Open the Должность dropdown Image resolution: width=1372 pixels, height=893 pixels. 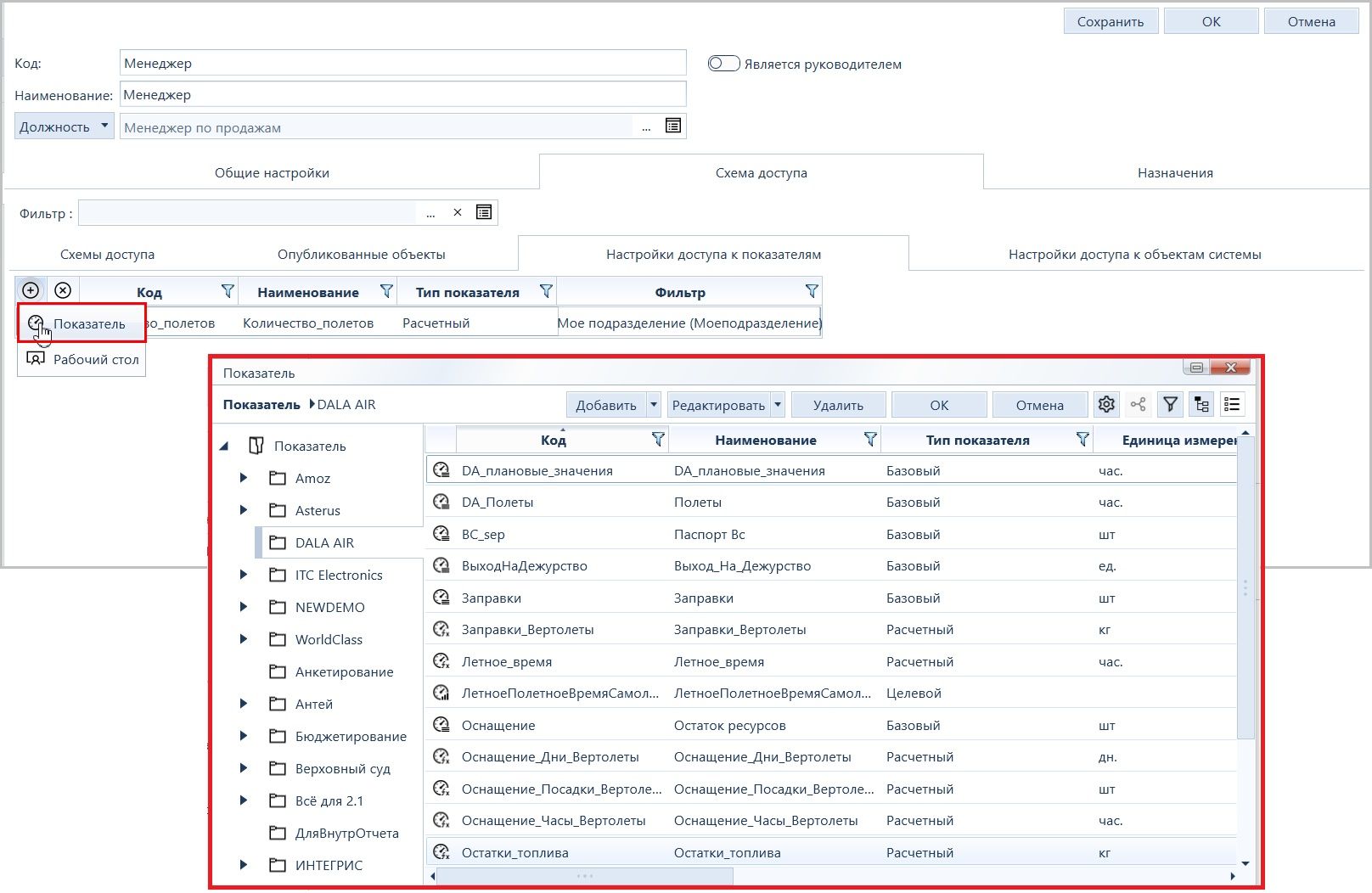(x=65, y=126)
